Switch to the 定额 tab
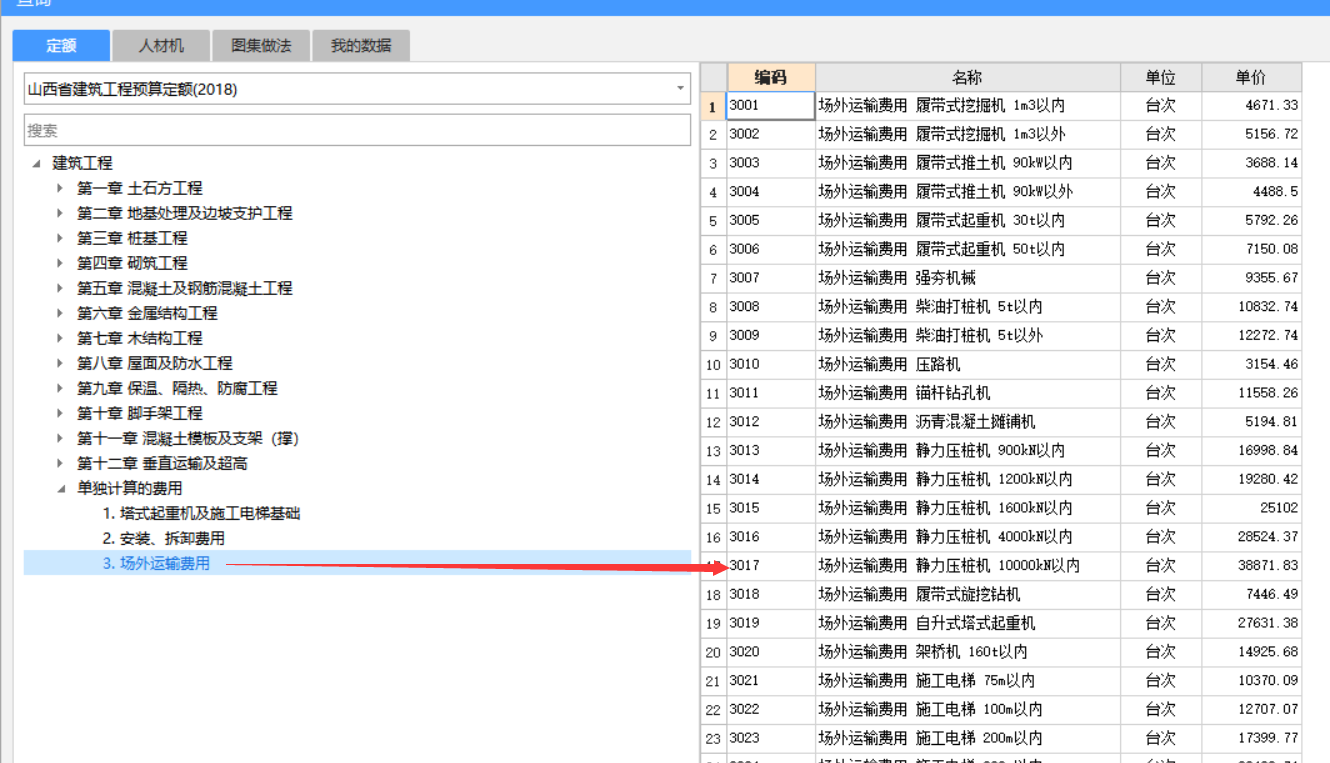 pyautogui.click(x=61, y=45)
